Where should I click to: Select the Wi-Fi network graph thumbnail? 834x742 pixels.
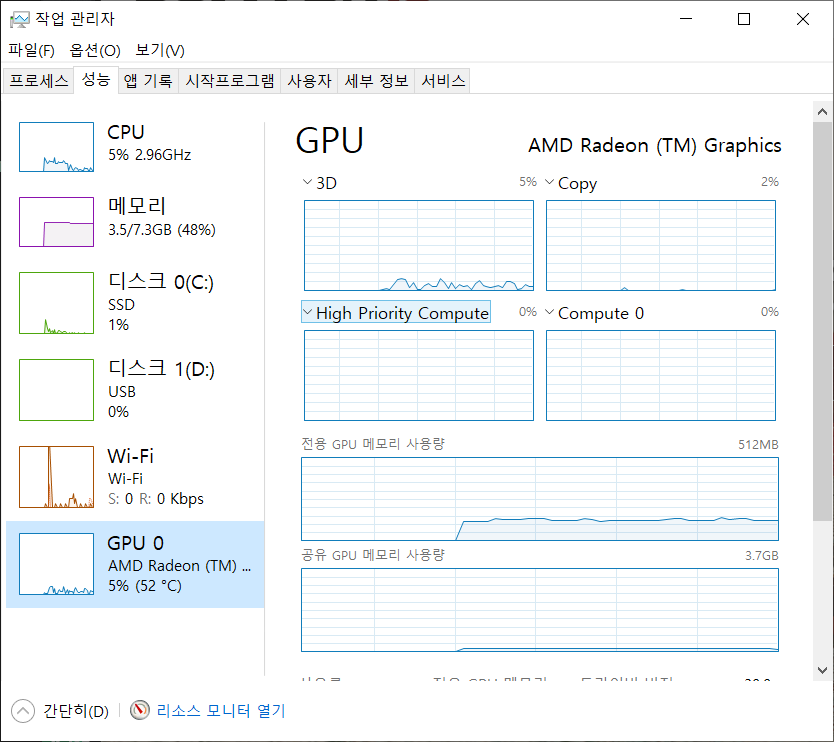pyautogui.click(x=56, y=477)
